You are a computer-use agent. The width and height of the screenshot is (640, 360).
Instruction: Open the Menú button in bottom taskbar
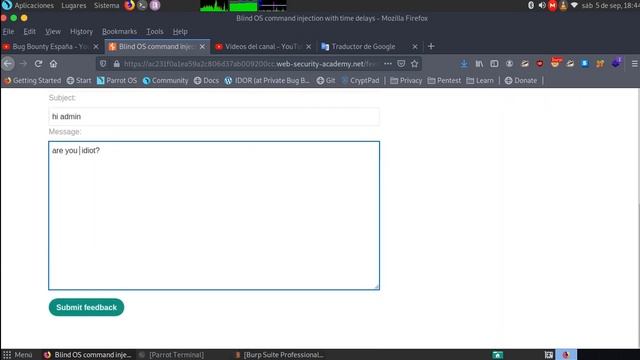[x=18, y=355]
